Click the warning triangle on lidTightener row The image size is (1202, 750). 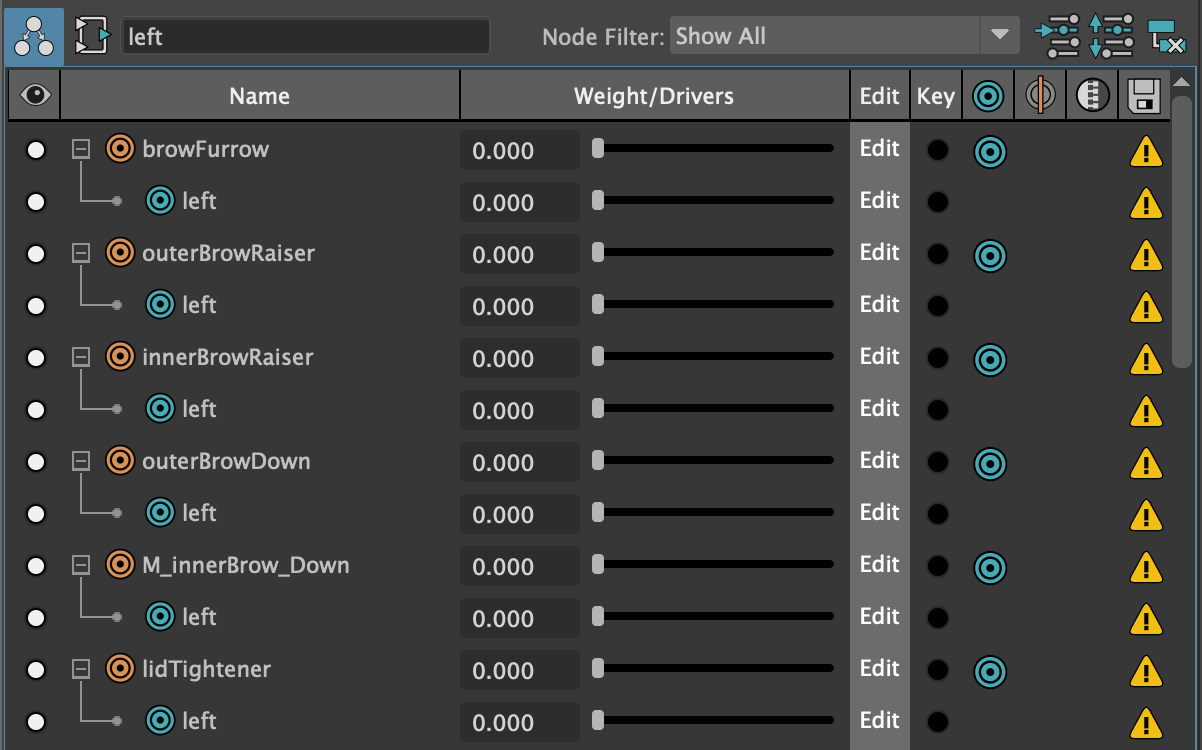tap(1146, 671)
